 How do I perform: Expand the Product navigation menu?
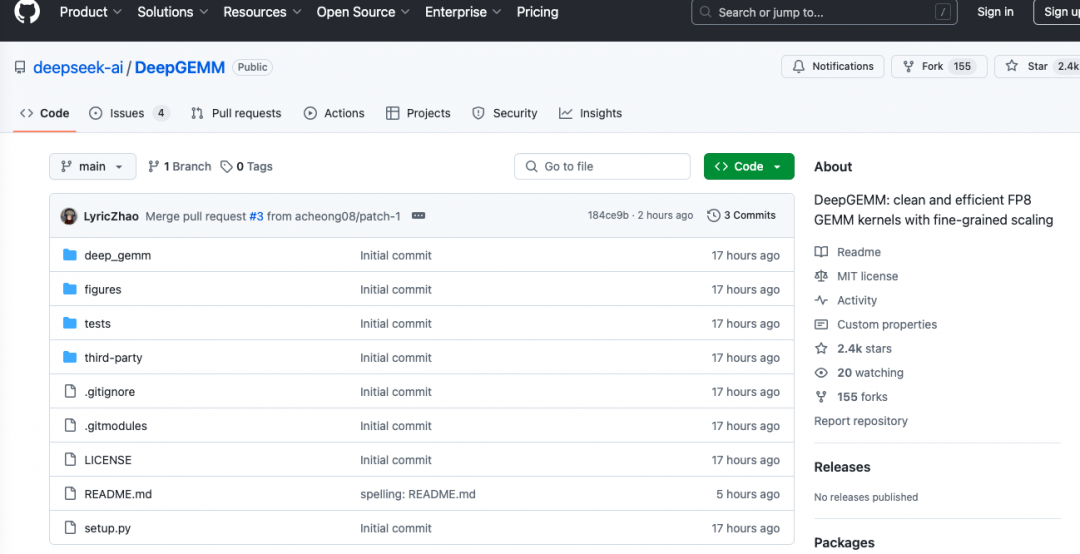(x=90, y=12)
